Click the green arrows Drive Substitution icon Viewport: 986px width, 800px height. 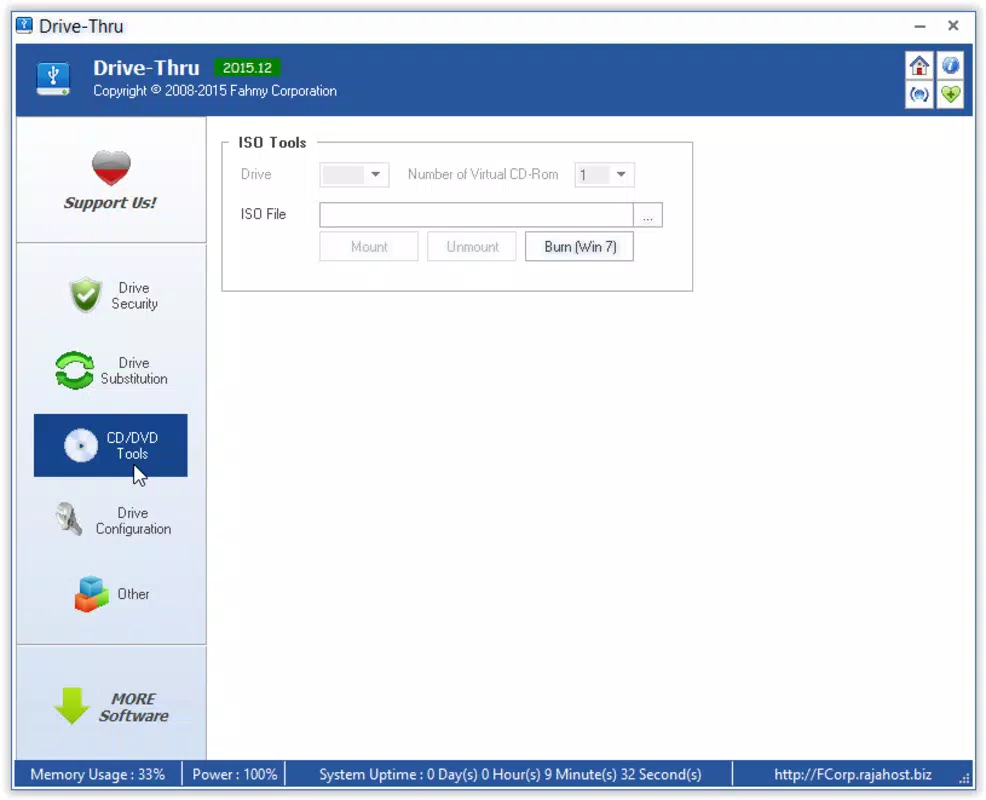coord(74,370)
